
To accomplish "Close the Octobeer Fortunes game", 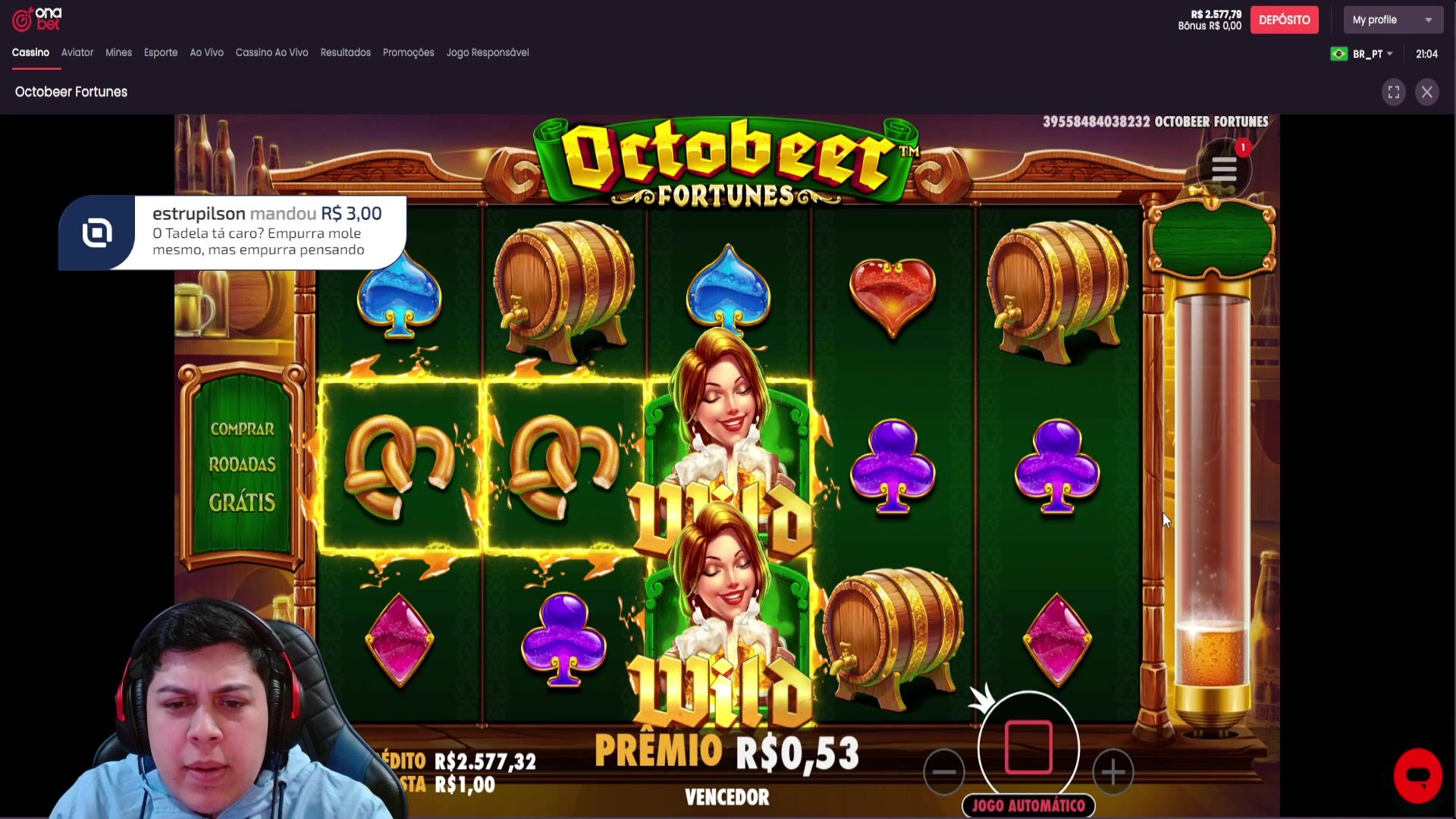I will click(x=1426, y=92).
